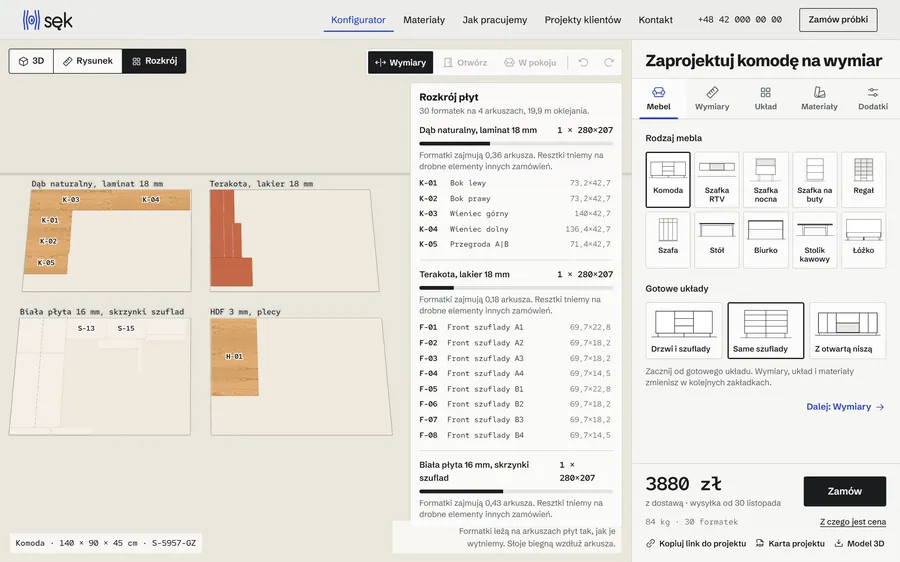
Task: Open Jak pracujemy page
Action: click(495, 20)
